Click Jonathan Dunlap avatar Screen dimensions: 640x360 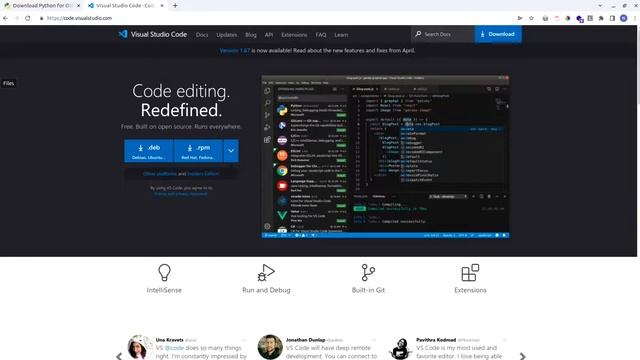270,347
